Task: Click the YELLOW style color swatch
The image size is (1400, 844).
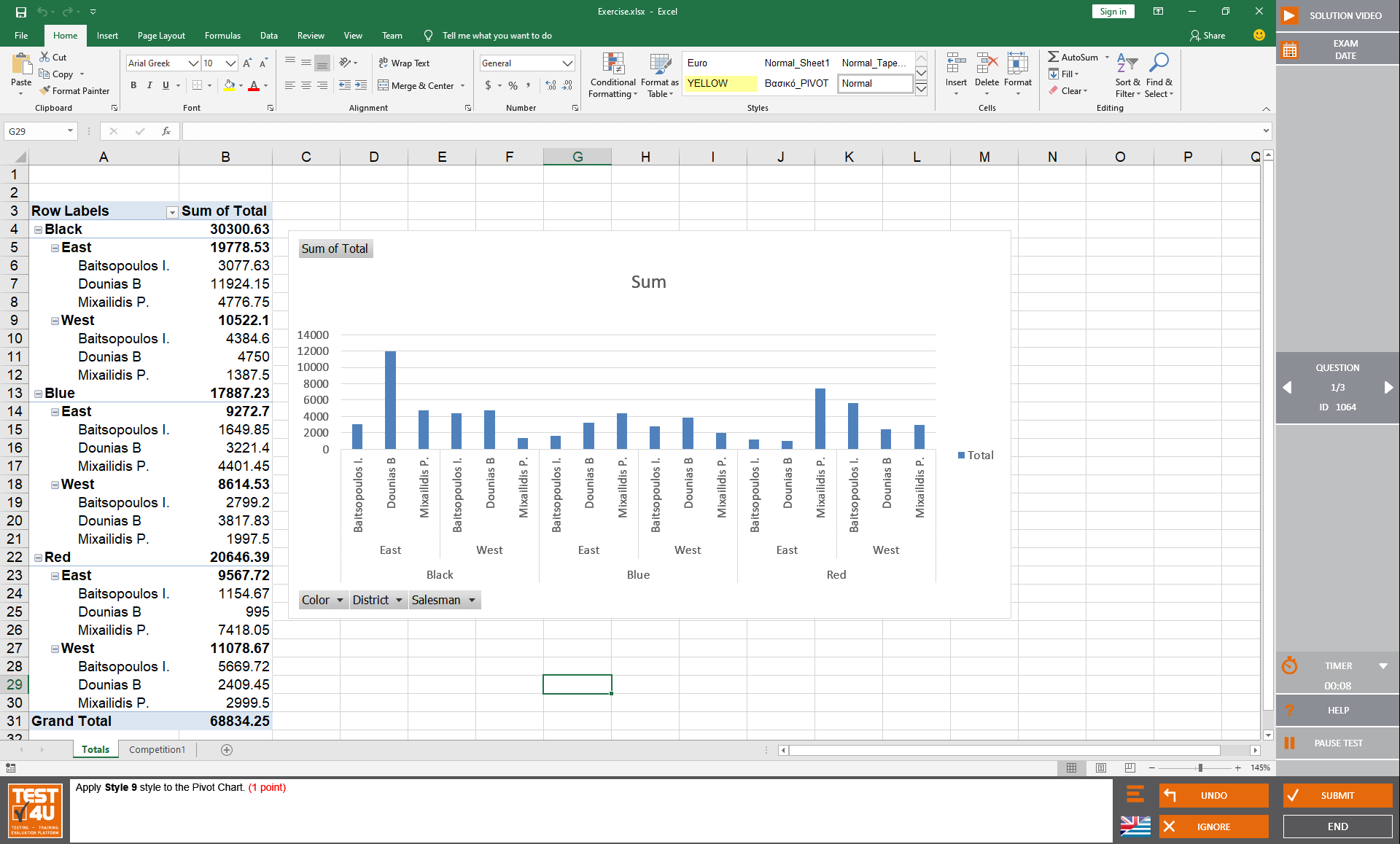Action: coord(718,84)
